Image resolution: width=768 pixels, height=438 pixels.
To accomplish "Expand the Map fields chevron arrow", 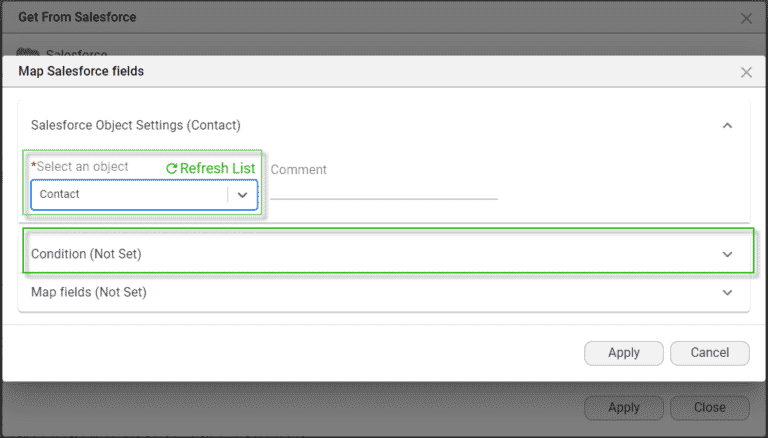I will tap(727, 293).
